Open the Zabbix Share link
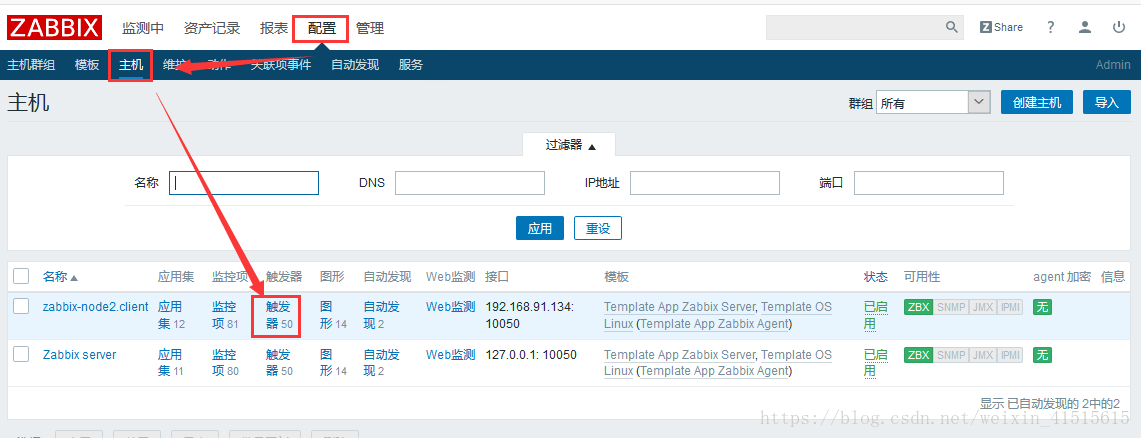1141x438 pixels. pos(1001,27)
